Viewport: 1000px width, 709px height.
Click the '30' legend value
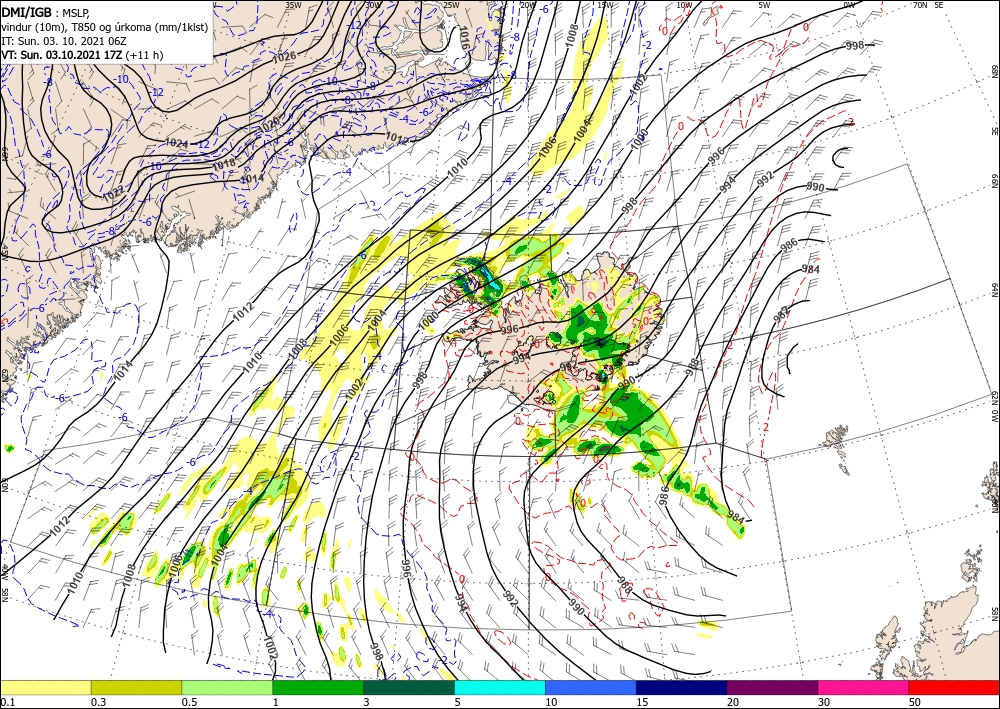825,702
